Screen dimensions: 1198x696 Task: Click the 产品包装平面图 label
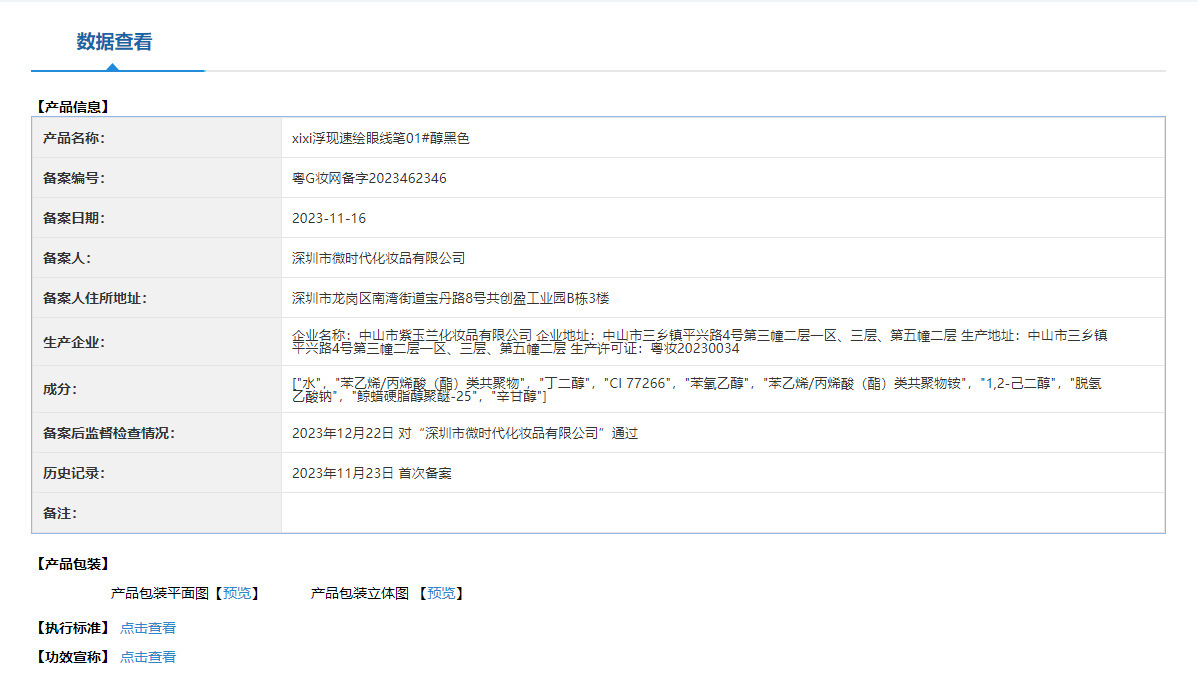[160, 593]
